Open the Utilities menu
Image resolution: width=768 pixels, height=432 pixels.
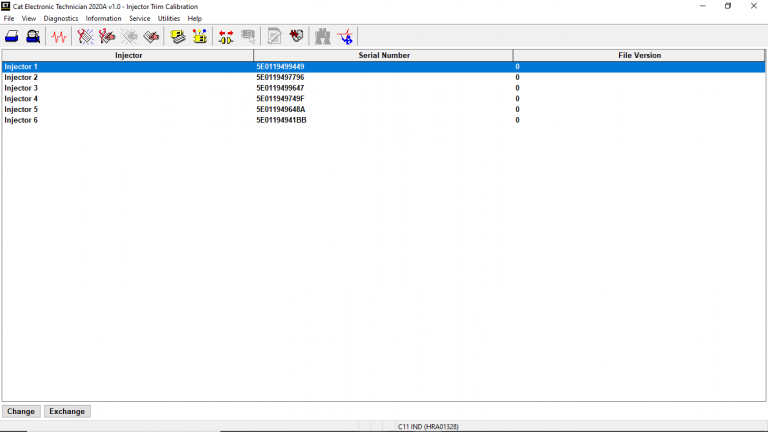(168, 18)
